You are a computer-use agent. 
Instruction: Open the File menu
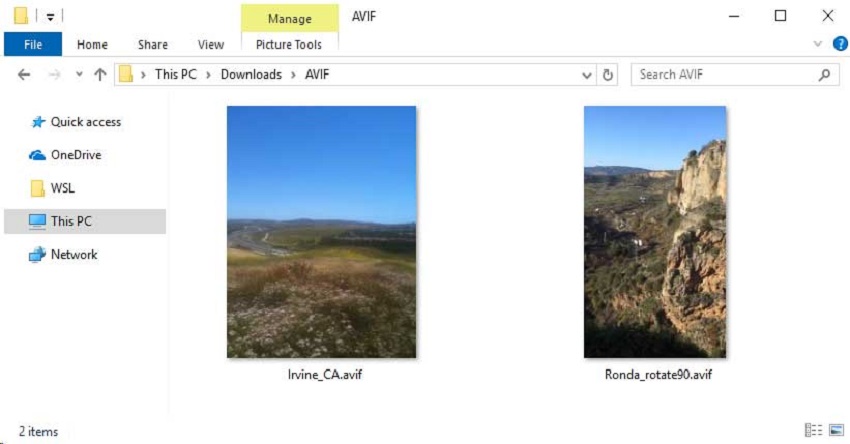(x=33, y=44)
